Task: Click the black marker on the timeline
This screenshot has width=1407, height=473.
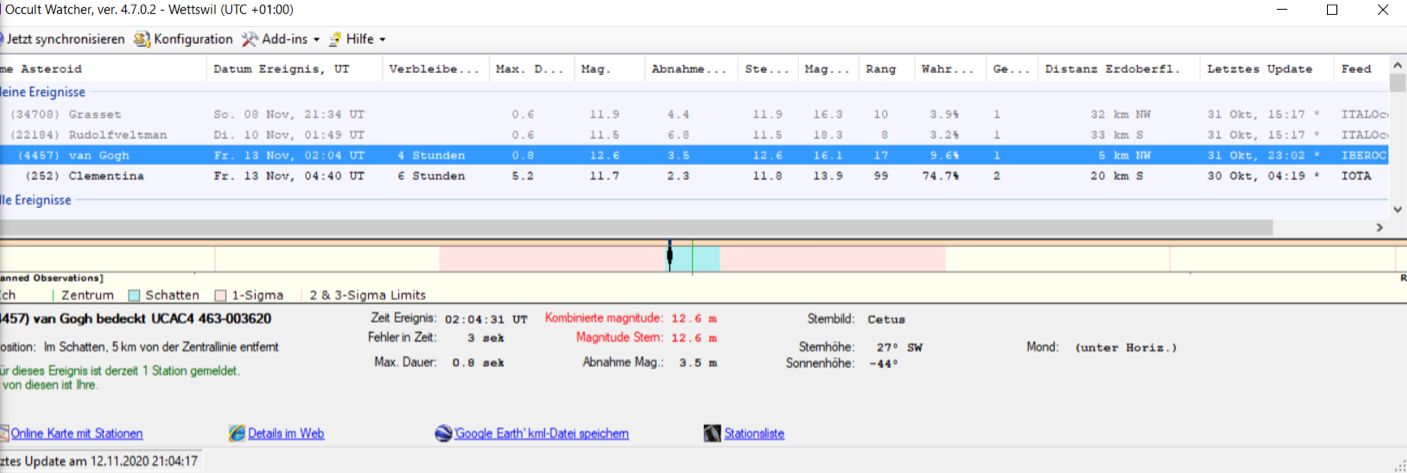Action: point(669,256)
